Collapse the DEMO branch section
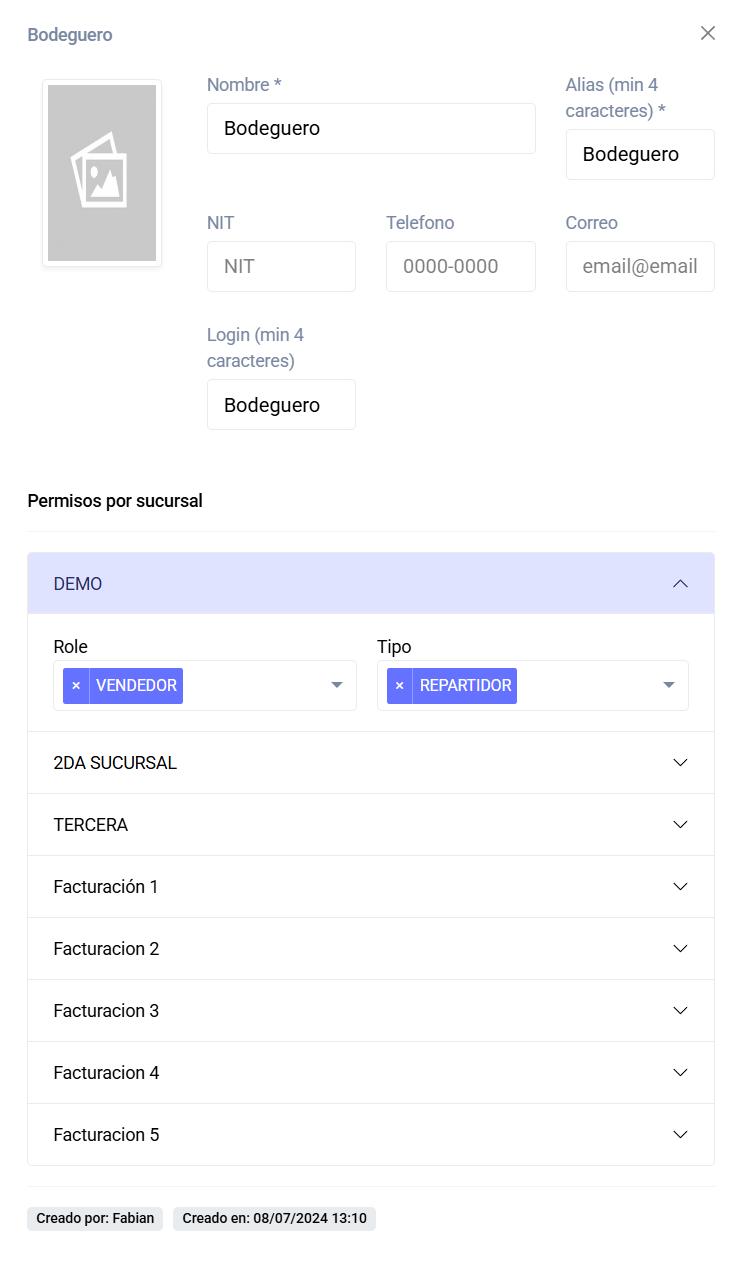 pos(371,583)
